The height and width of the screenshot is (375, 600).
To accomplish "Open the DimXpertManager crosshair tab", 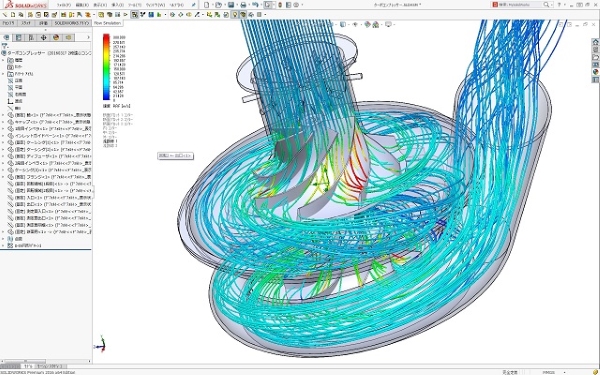I will 44,38.
